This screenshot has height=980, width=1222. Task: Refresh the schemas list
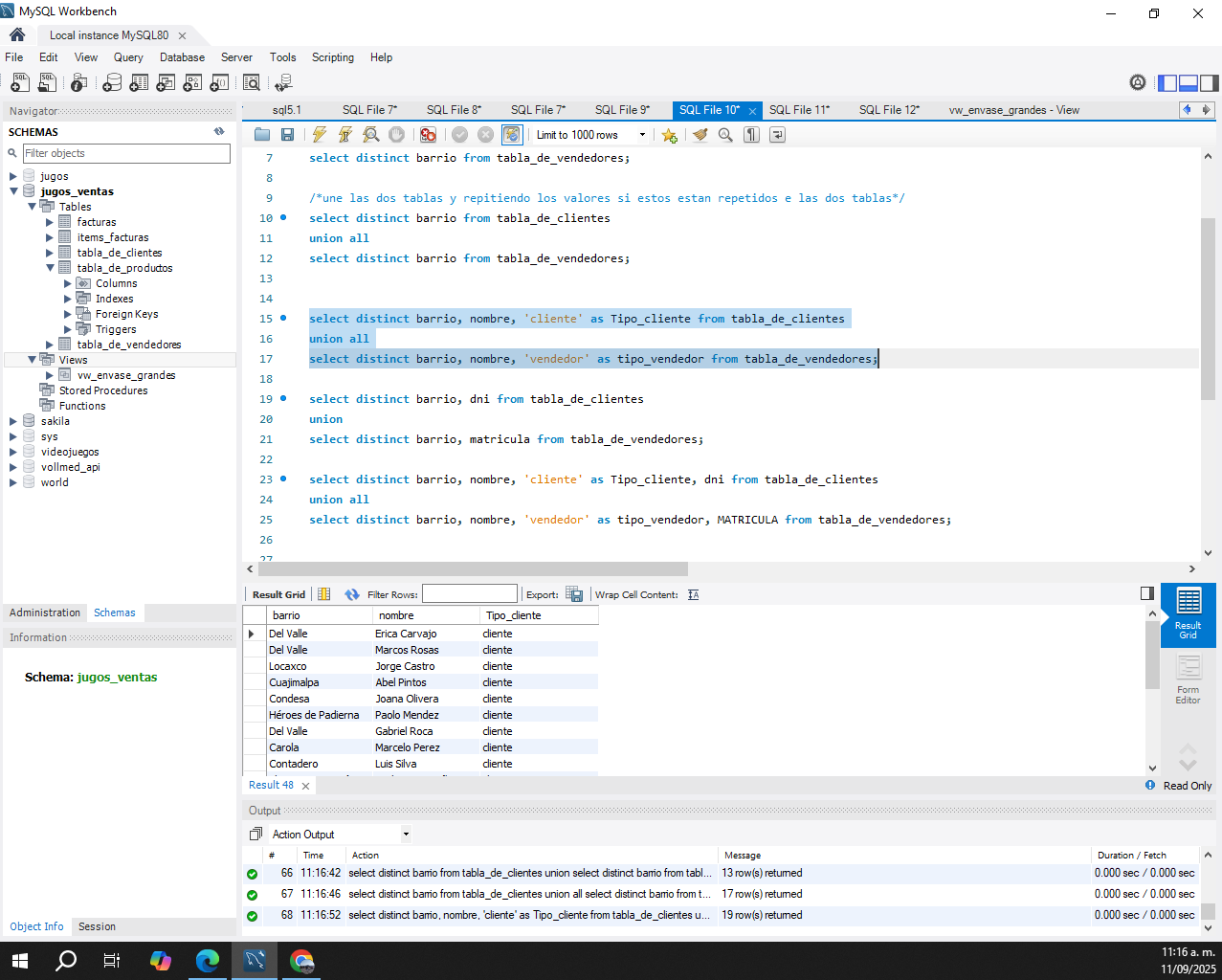tap(219, 132)
